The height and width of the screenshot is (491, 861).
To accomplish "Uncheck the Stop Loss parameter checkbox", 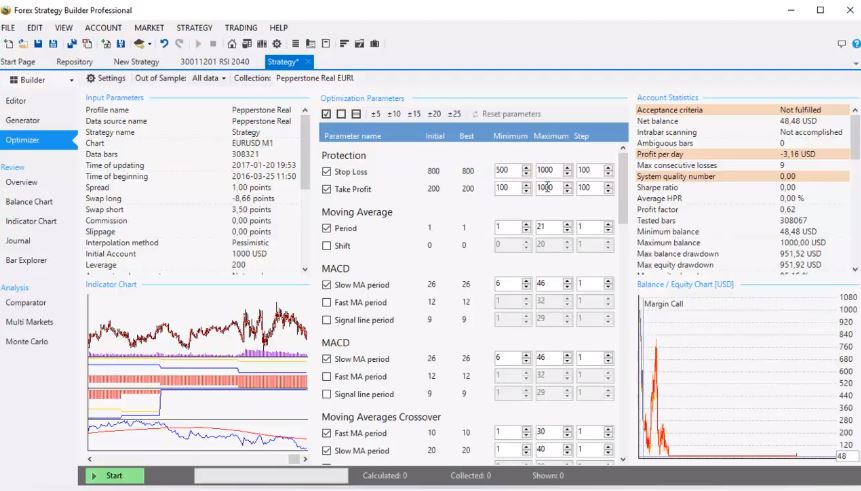I will click(326, 171).
